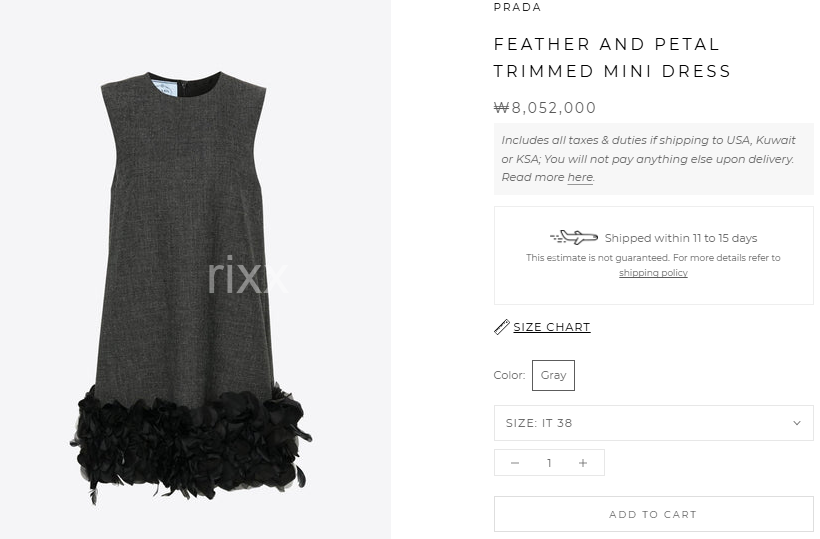This screenshot has height=539, width=820.
Task: Decrease quantity with the minus icon
Action: (x=515, y=463)
